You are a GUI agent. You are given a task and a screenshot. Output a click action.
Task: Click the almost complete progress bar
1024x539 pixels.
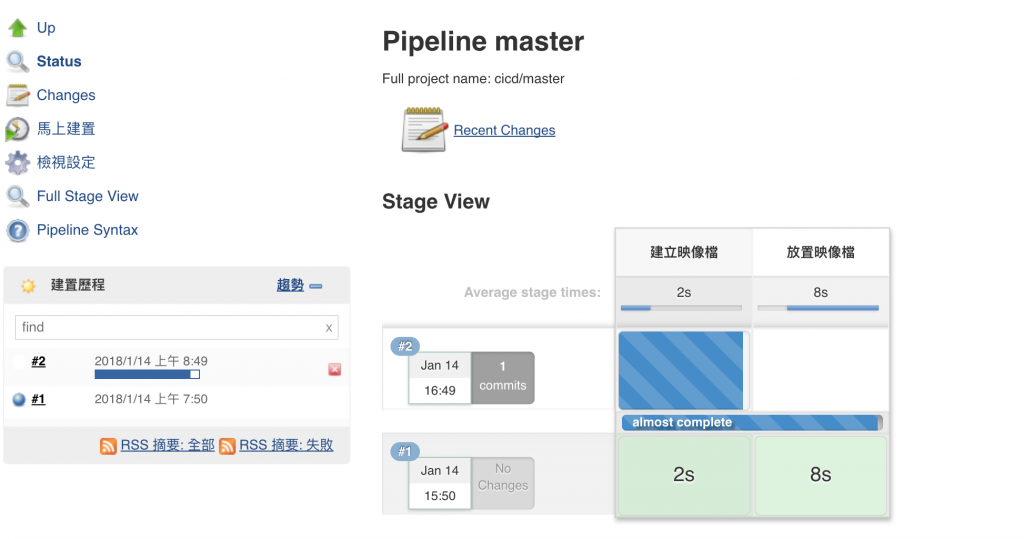[x=751, y=422]
